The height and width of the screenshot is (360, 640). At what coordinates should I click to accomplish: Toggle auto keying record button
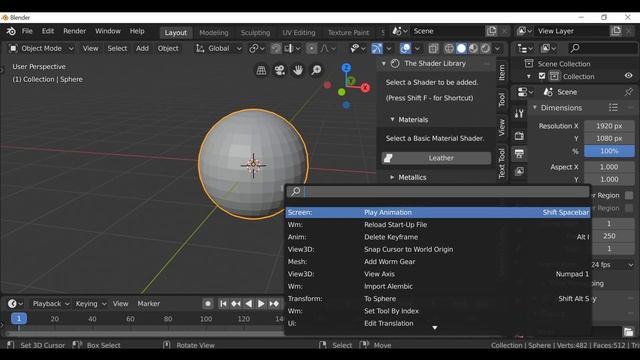pos(208,304)
